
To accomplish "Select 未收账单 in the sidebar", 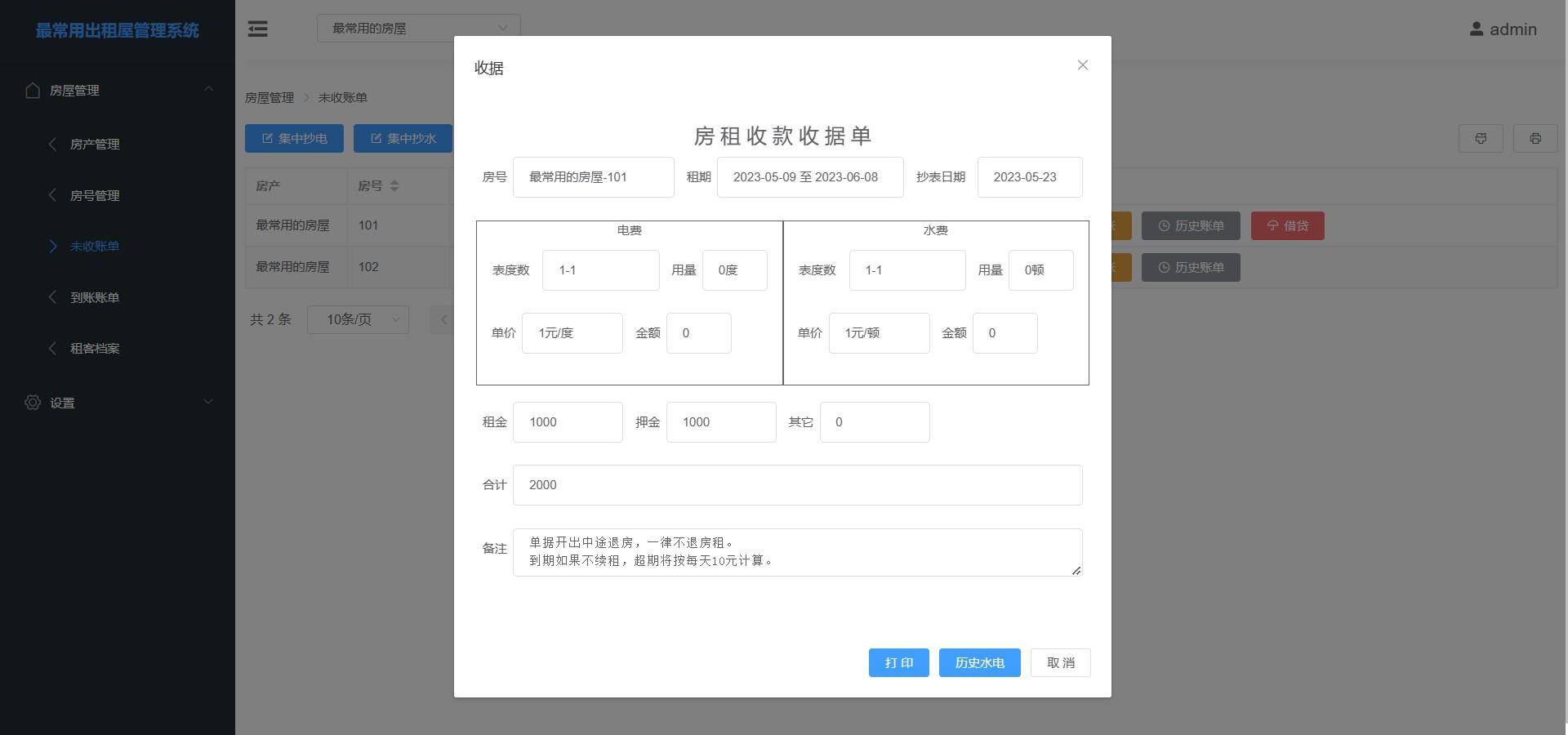I will (95, 246).
